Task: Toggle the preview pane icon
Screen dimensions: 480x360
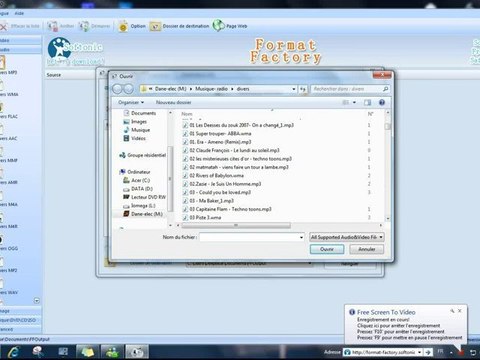Action: point(368,102)
